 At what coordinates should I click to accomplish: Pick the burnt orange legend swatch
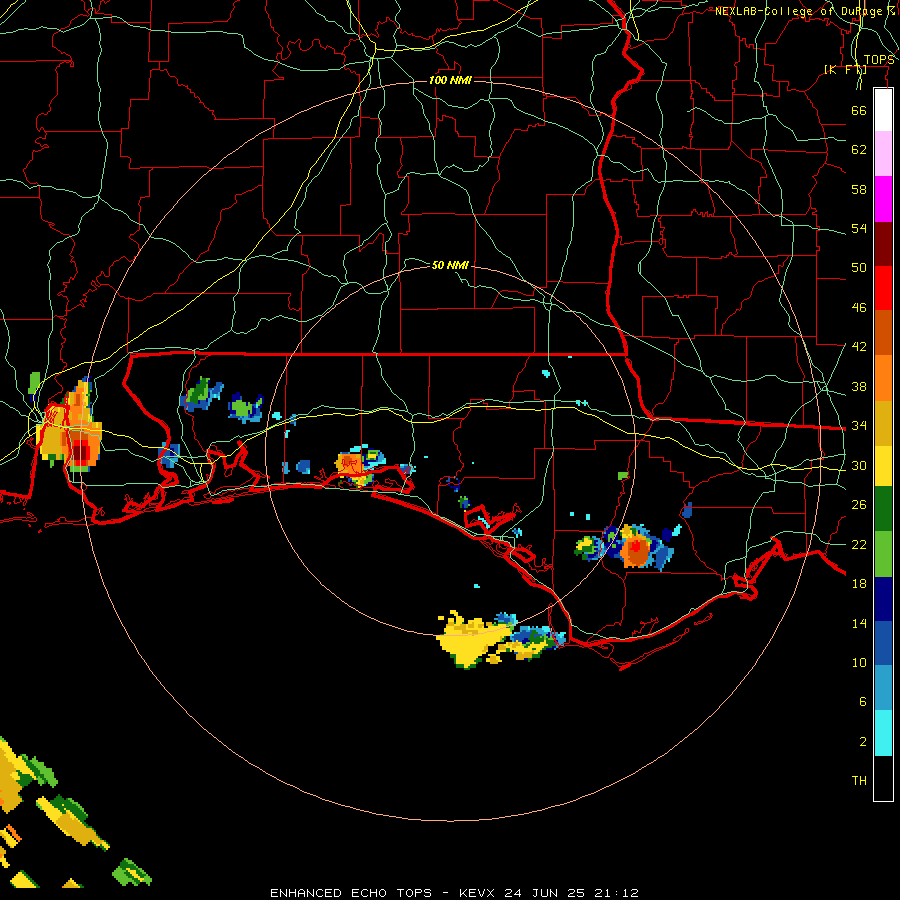coord(883,333)
